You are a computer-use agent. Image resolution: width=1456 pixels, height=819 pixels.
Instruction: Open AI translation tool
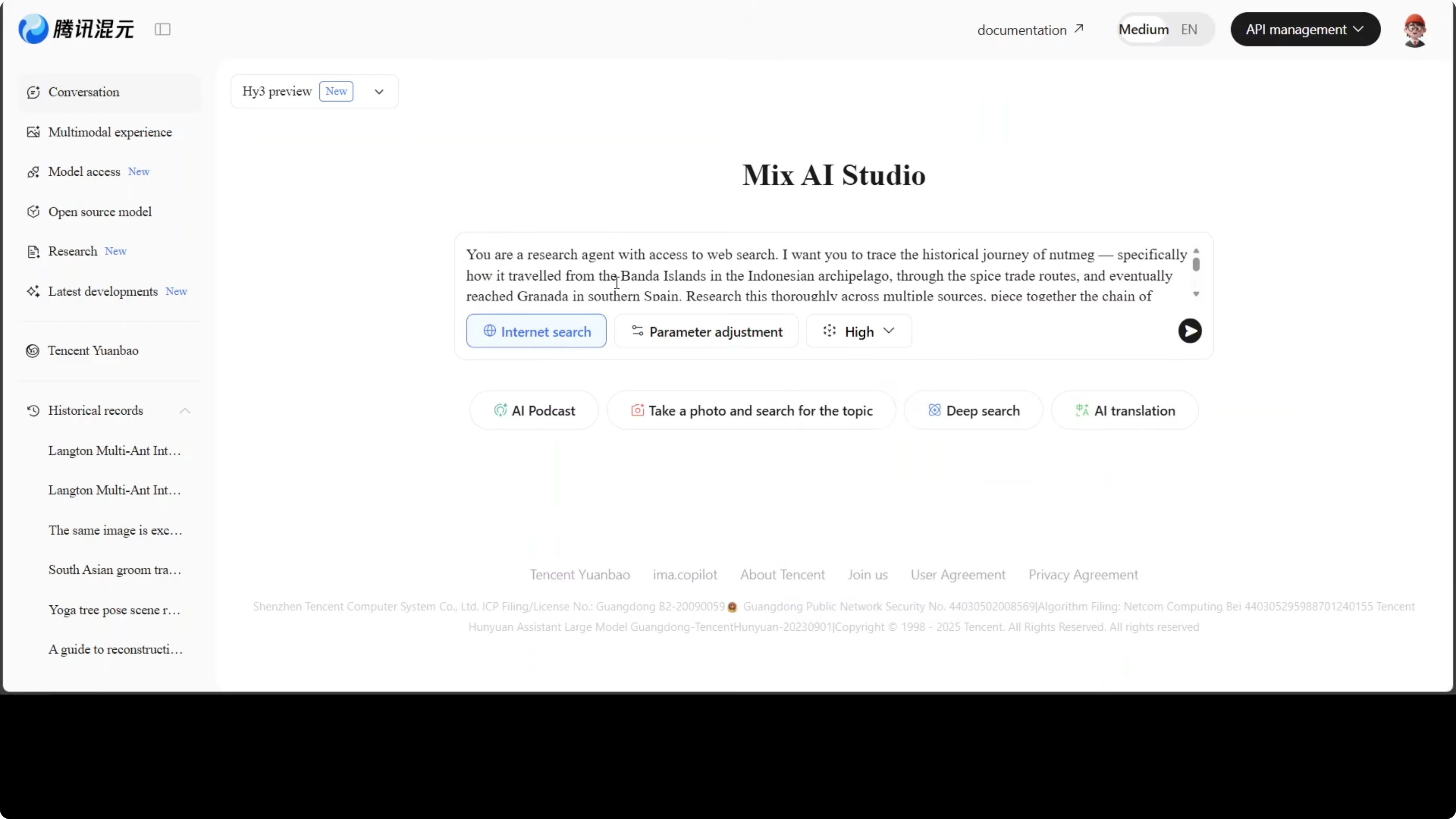(1125, 411)
